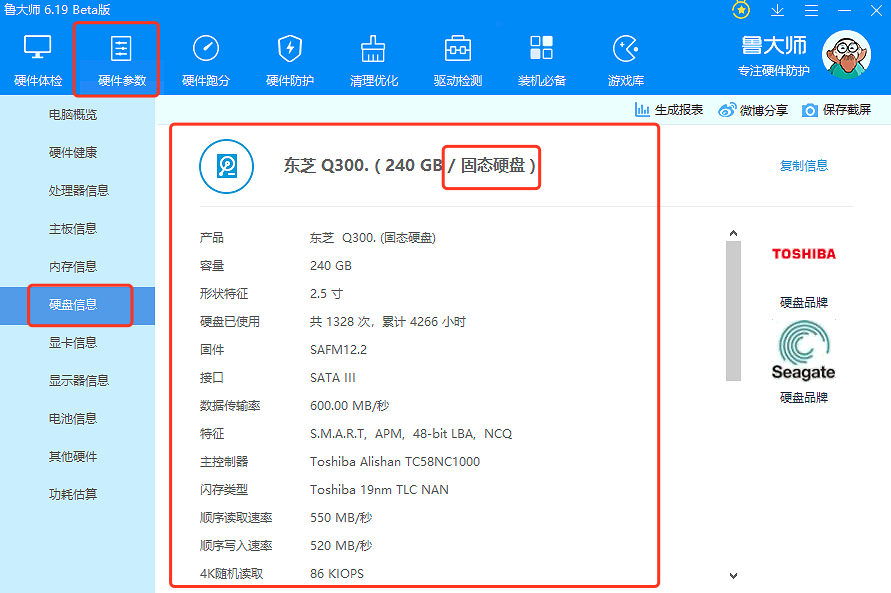891x593 pixels.
Task: Click the interface value SATA III
Action: coord(332,378)
